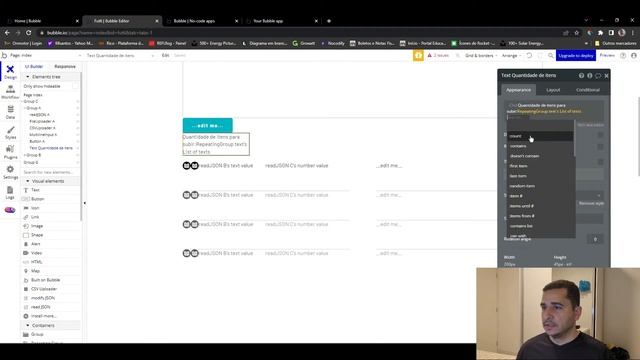Open the Data section
This screenshot has height=360, width=640.
coord(10,112)
